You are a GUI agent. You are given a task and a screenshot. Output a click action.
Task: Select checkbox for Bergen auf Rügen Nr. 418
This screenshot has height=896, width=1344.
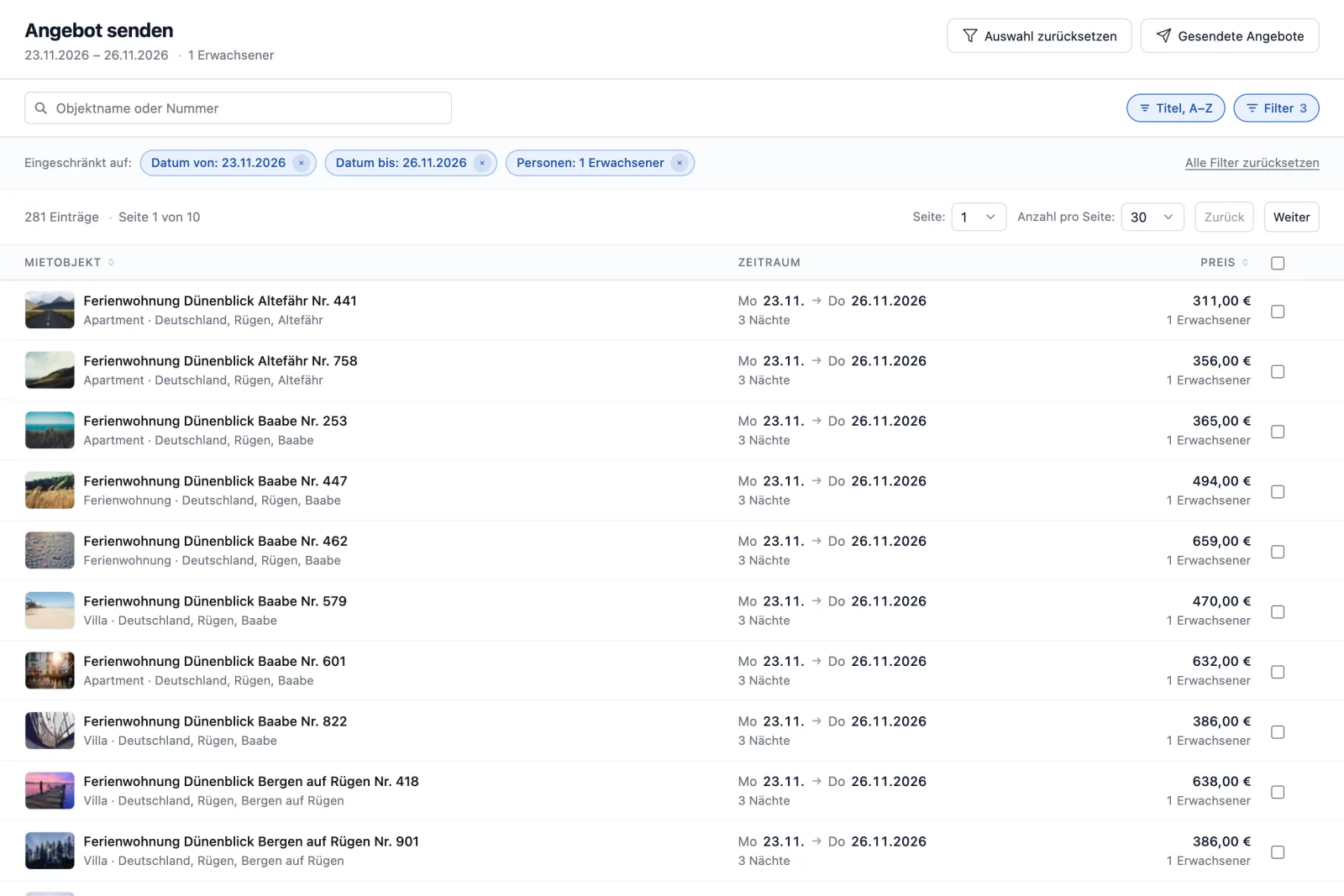tap(1278, 792)
